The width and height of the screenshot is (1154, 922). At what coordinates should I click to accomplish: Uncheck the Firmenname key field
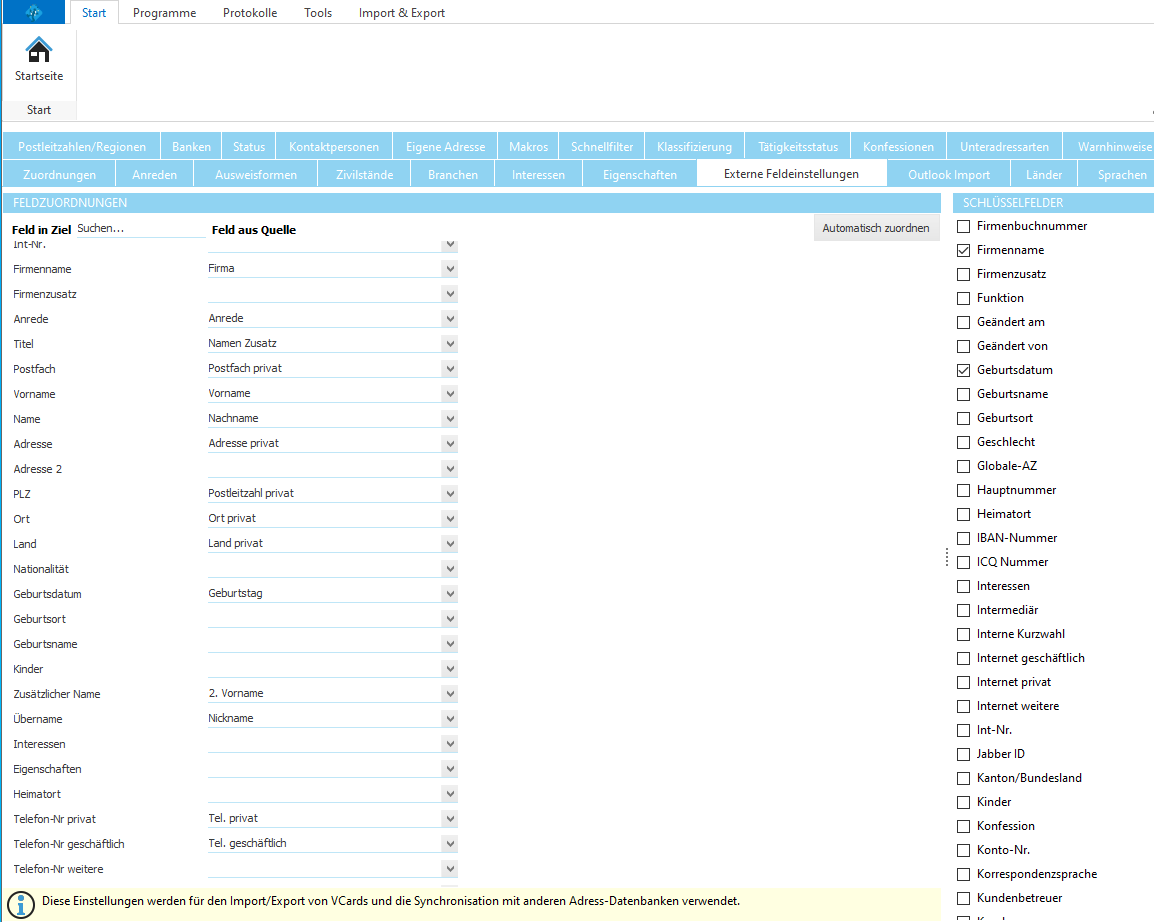click(964, 250)
